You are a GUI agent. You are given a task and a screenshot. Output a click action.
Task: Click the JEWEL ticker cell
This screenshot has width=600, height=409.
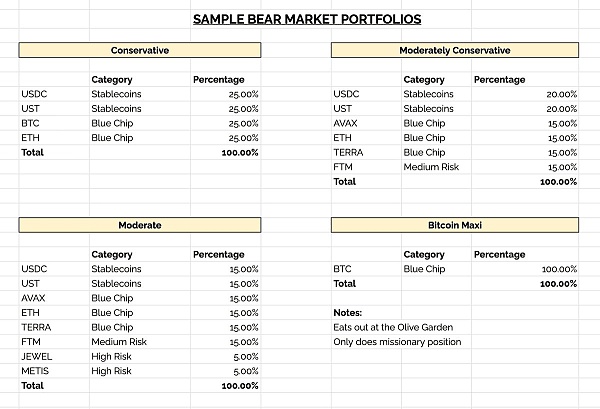pyautogui.click(x=35, y=356)
